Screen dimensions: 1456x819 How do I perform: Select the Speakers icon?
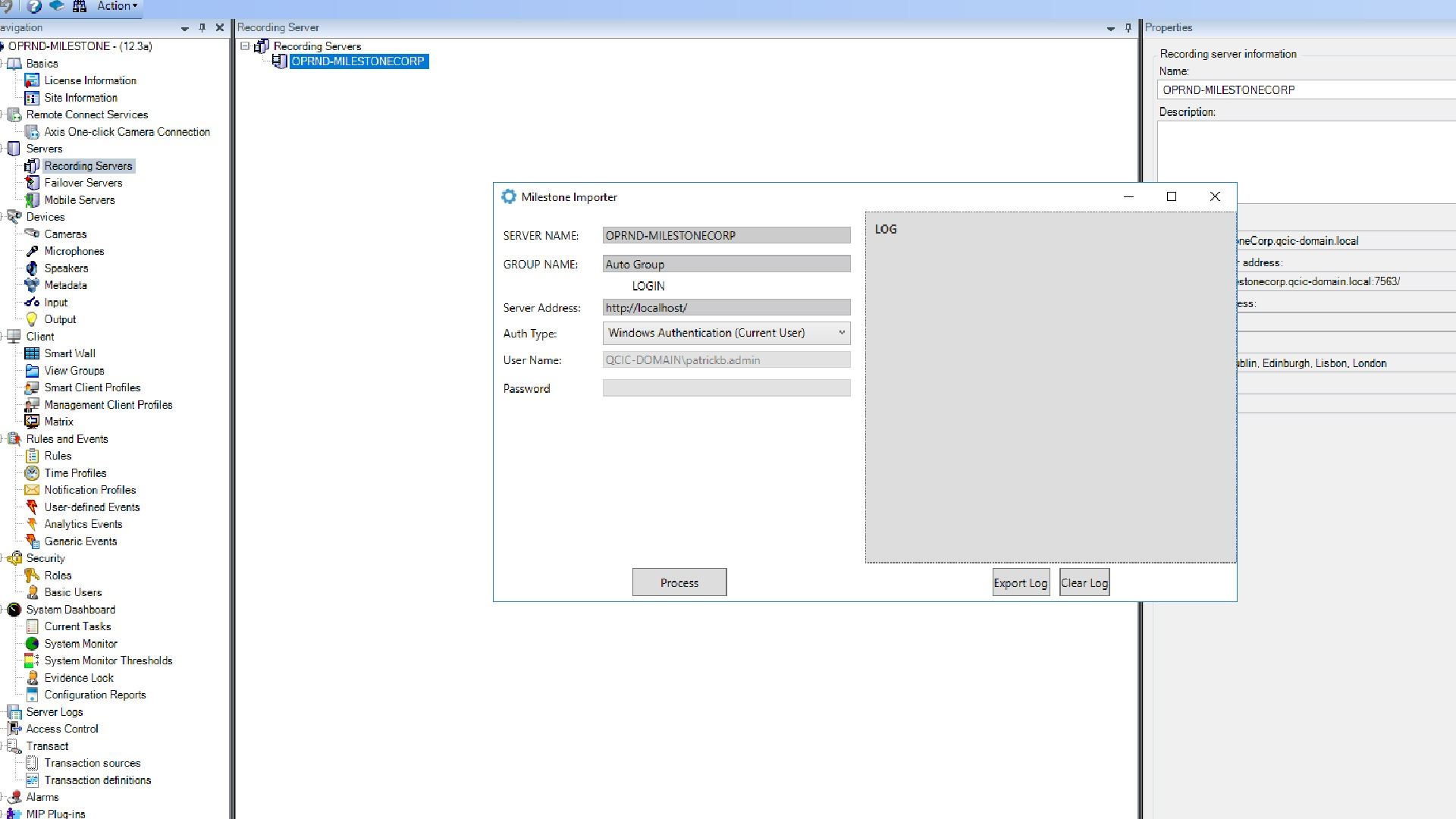click(32, 268)
